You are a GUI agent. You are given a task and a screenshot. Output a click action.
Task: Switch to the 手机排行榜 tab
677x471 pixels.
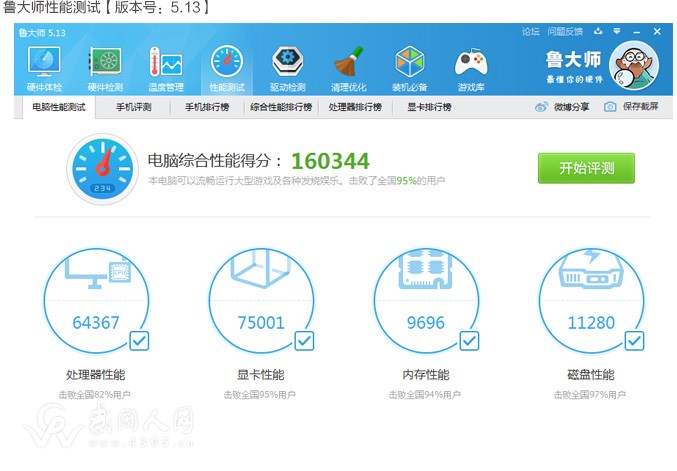click(x=207, y=107)
